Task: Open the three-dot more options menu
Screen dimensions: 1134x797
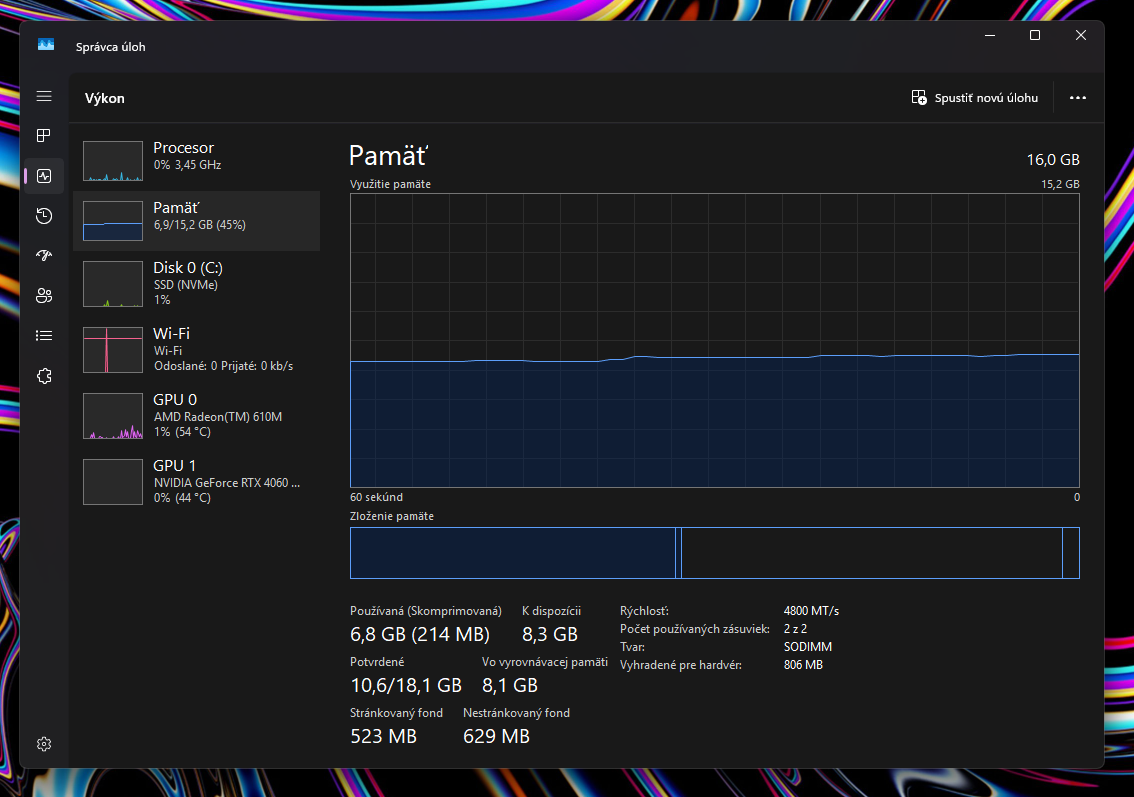Action: click(x=1077, y=98)
